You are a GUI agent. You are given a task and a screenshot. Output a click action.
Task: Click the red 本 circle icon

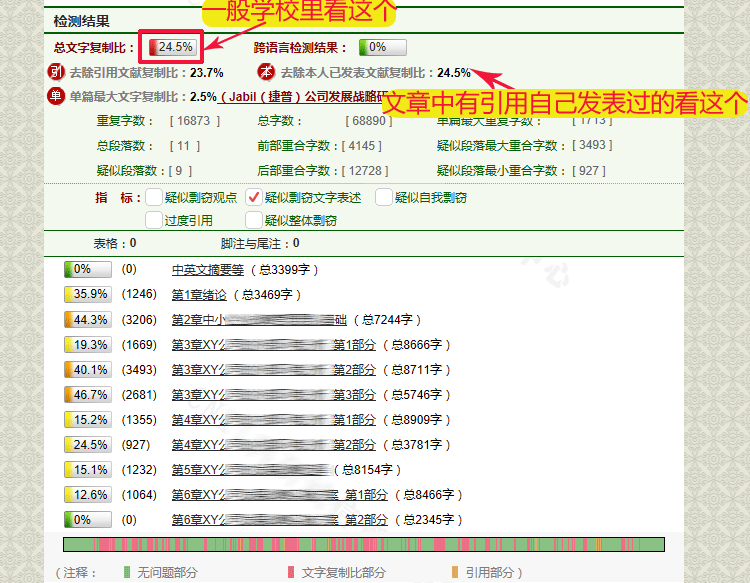click(266, 72)
